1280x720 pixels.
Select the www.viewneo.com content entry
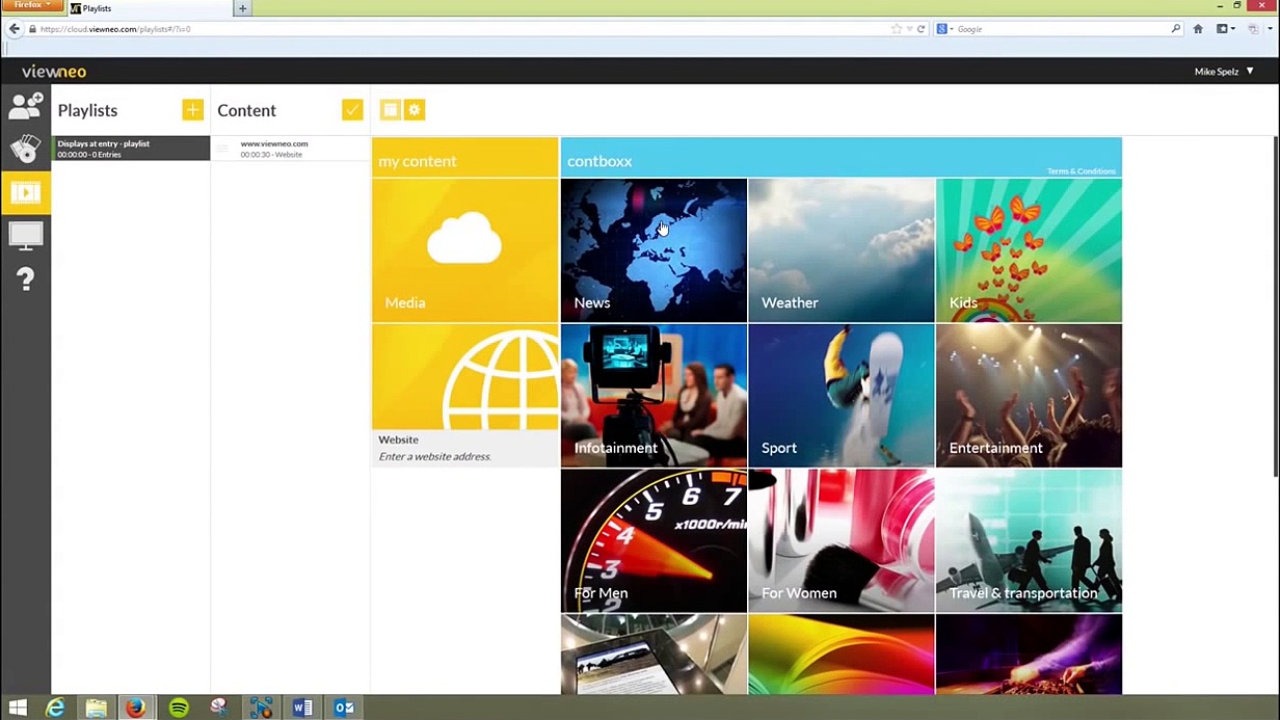click(290, 148)
